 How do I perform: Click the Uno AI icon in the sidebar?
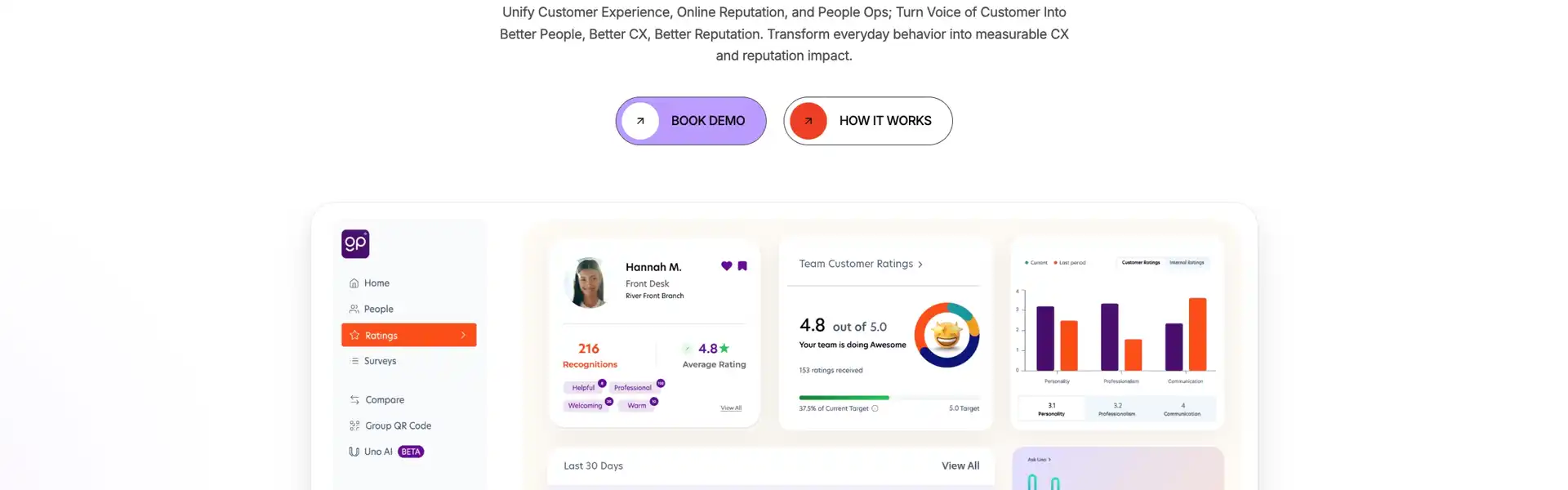coord(354,452)
